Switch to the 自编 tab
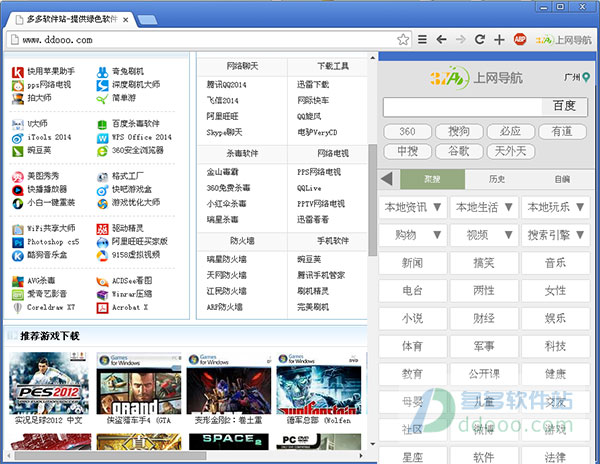This screenshot has height=464, width=600. click(x=562, y=179)
